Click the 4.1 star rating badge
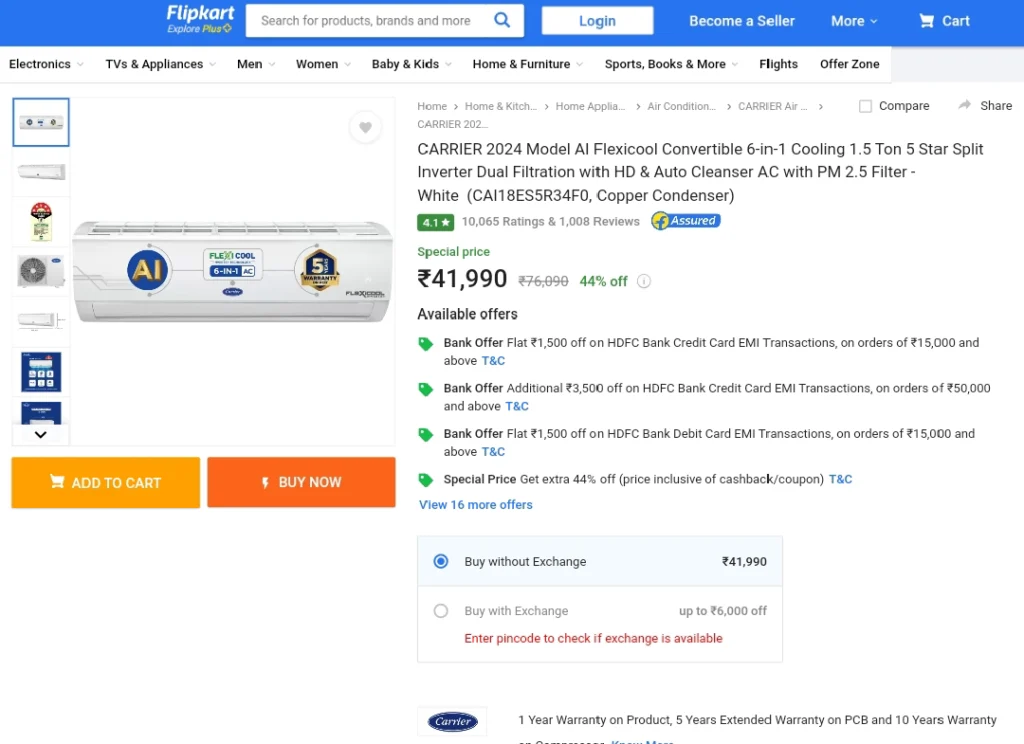Image resolution: width=1024 pixels, height=744 pixels. 435,222
